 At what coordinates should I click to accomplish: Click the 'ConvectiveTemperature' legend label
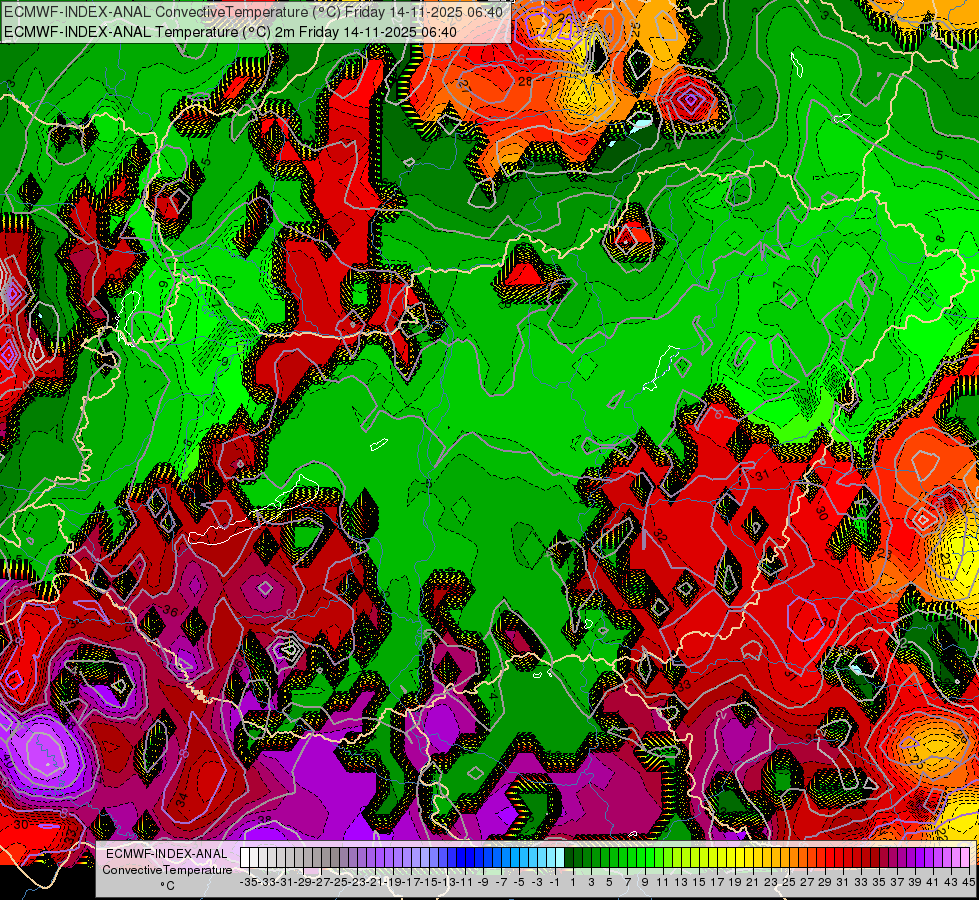coord(167,870)
